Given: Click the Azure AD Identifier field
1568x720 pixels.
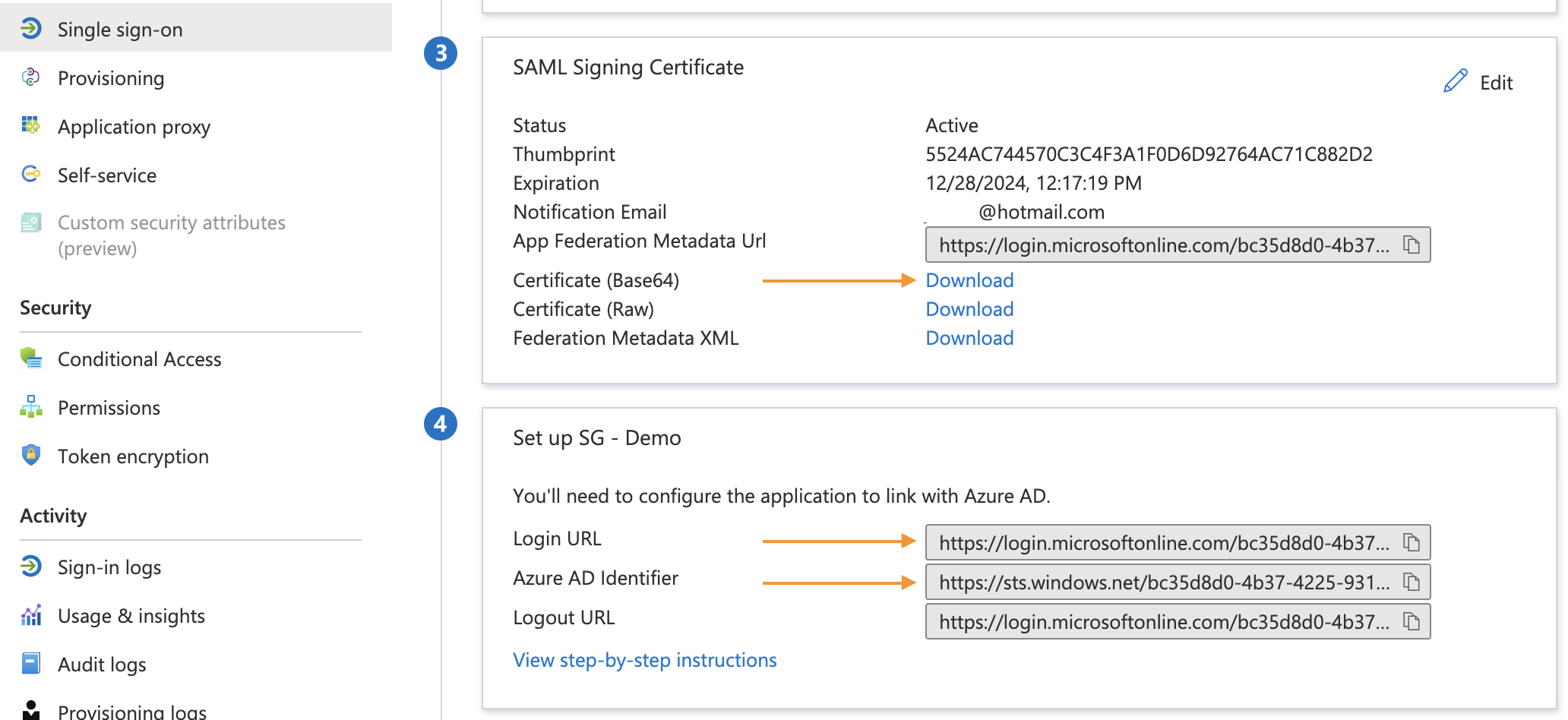Looking at the screenshot, I should click(1178, 582).
